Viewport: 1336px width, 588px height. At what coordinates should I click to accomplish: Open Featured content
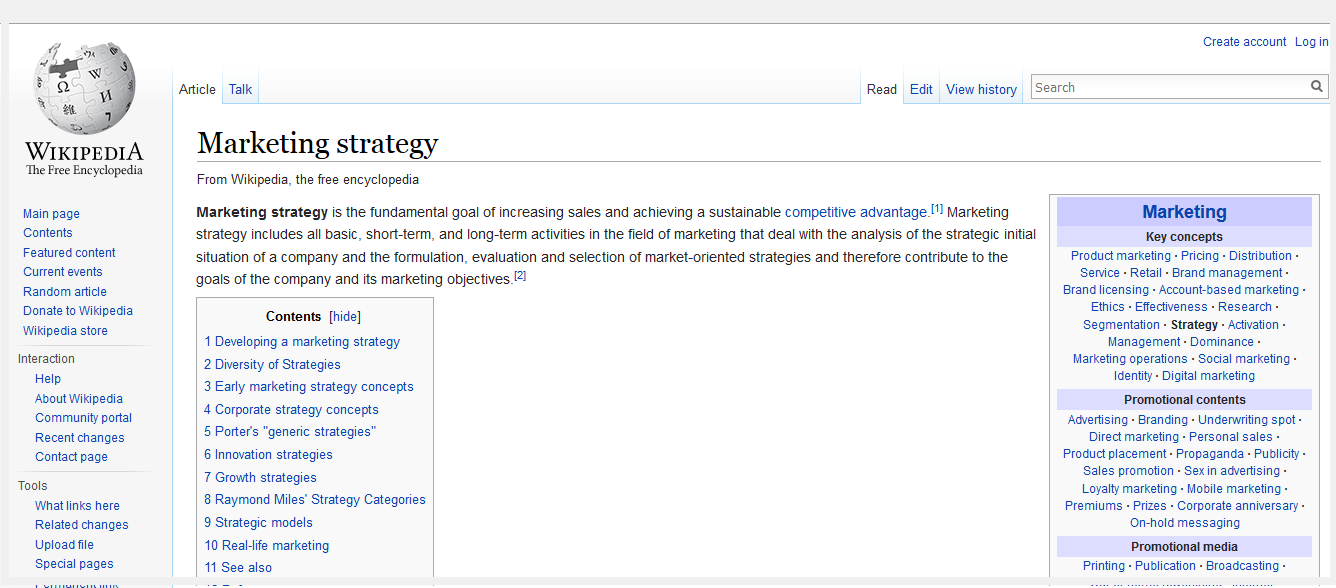pos(69,253)
